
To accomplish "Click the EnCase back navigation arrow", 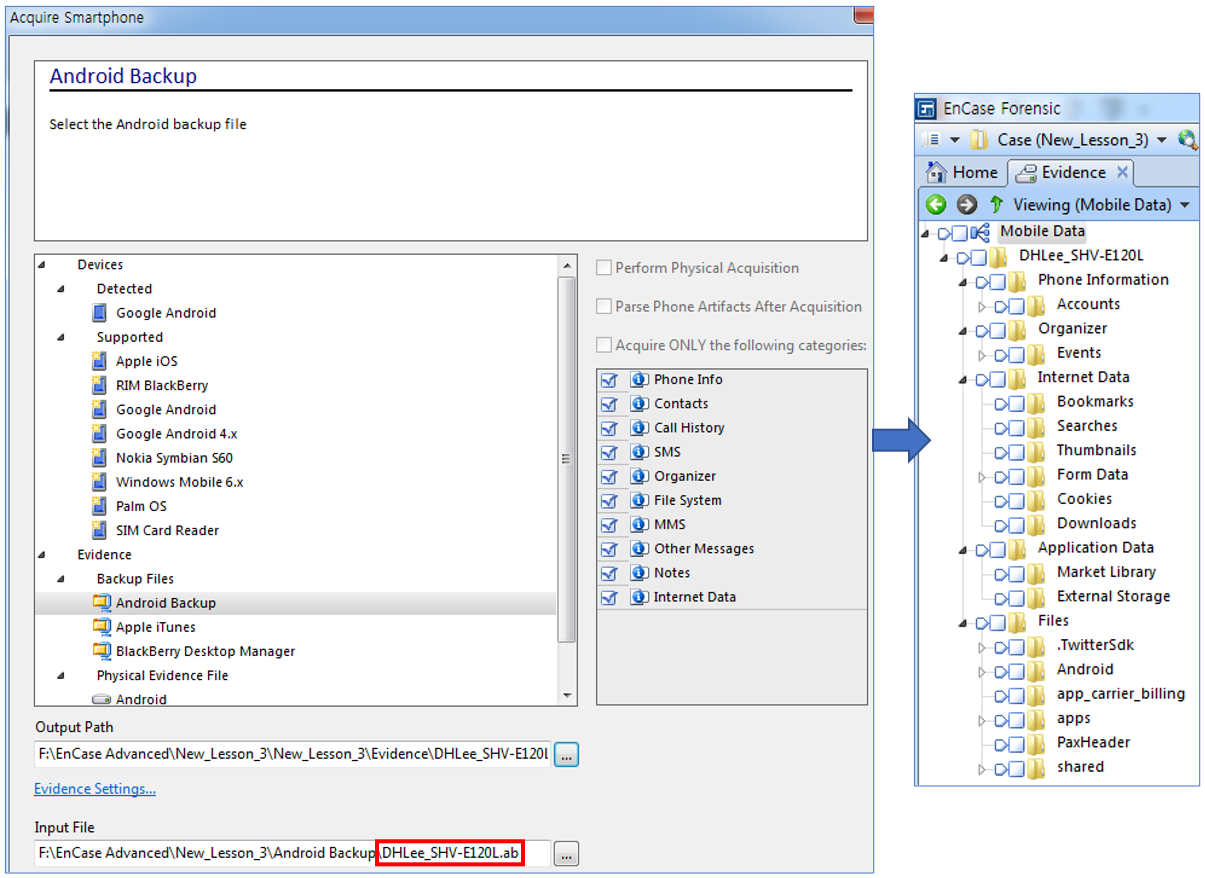I will click(936, 204).
